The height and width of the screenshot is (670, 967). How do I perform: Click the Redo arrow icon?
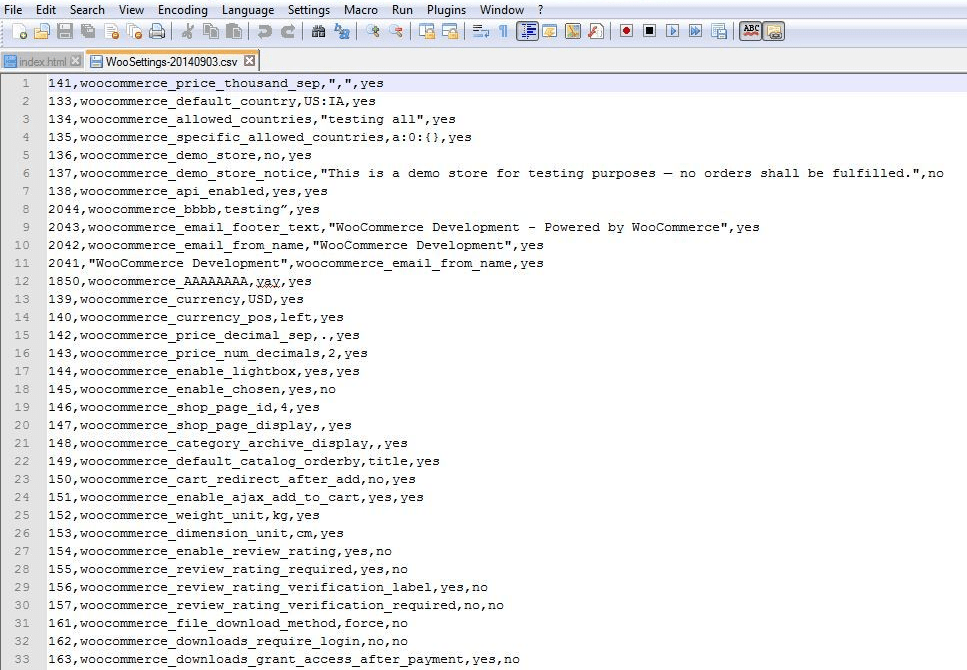coord(287,31)
